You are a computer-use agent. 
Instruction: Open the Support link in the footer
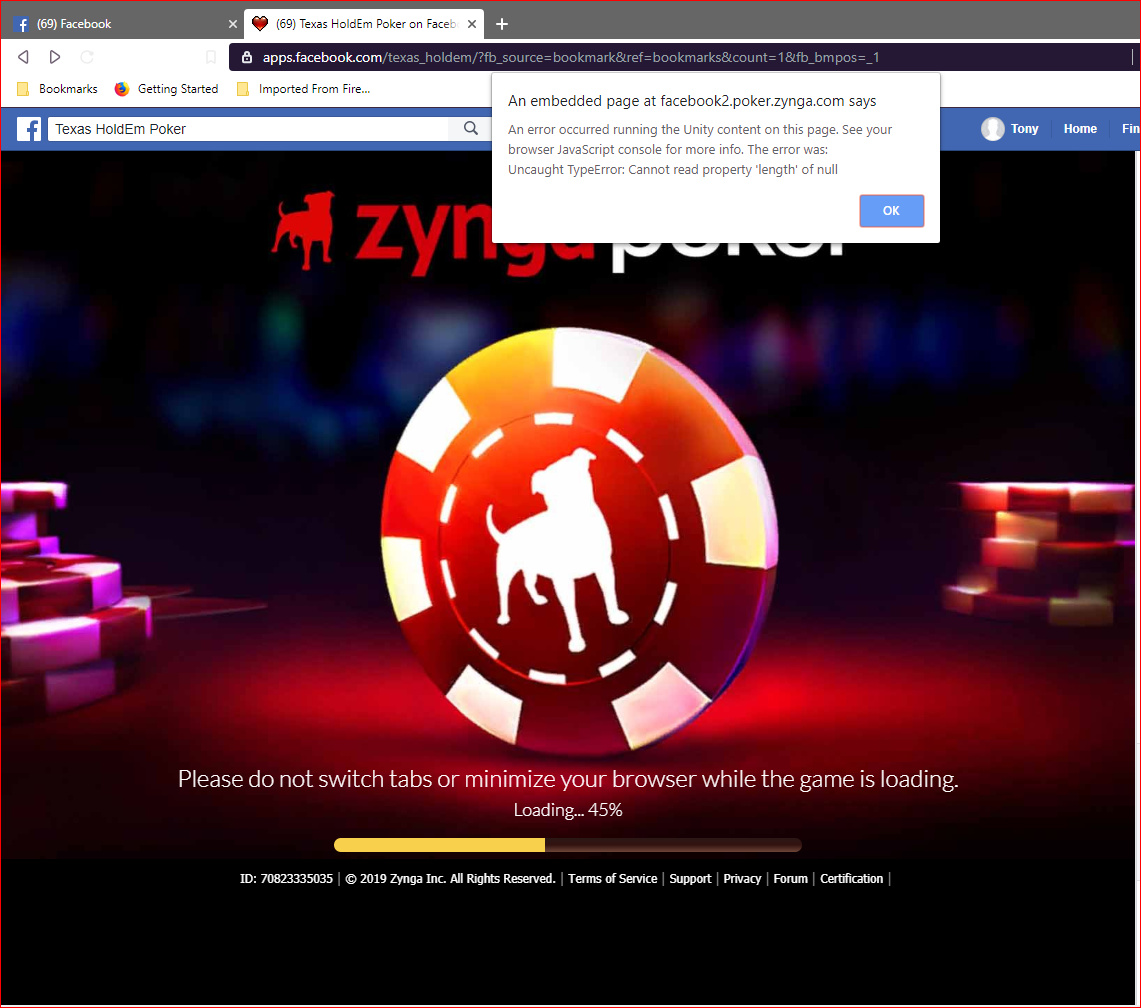(x=690, y=879)
